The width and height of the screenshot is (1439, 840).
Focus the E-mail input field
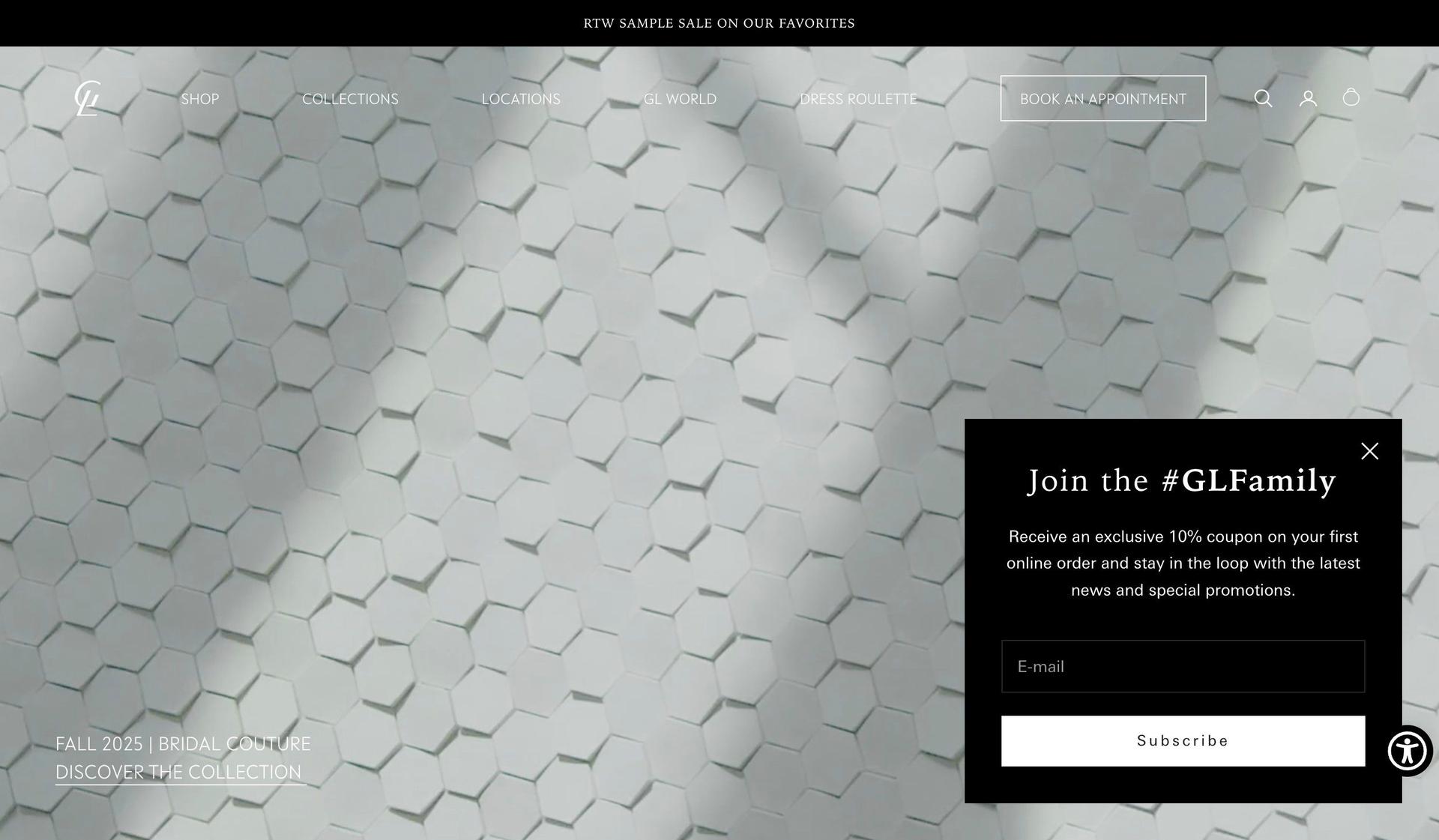click(x=1183, y=666)
